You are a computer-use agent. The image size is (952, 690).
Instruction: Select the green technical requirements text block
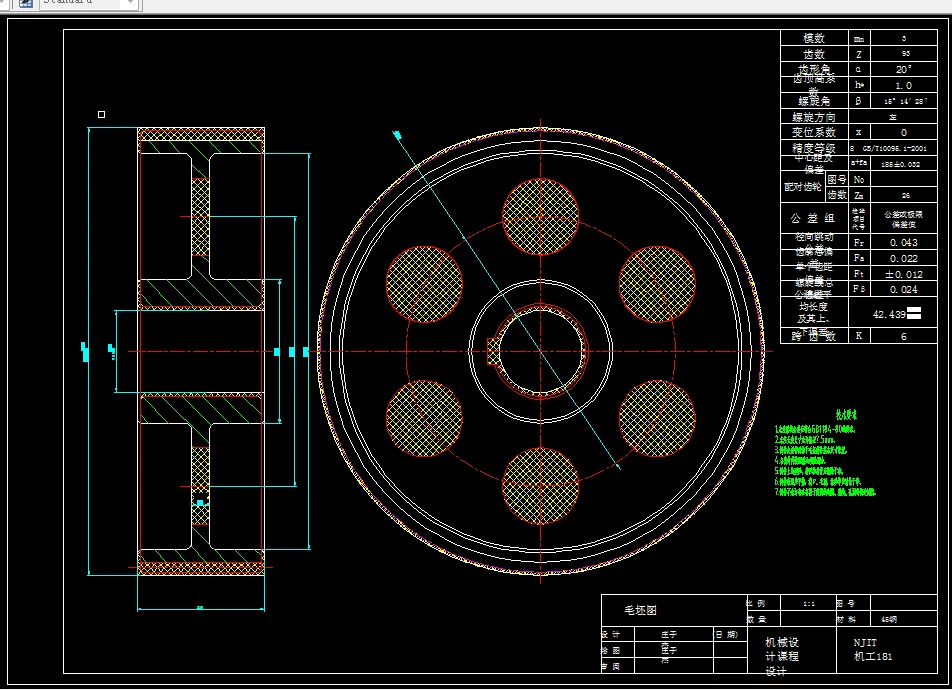(x=824, y=453)
